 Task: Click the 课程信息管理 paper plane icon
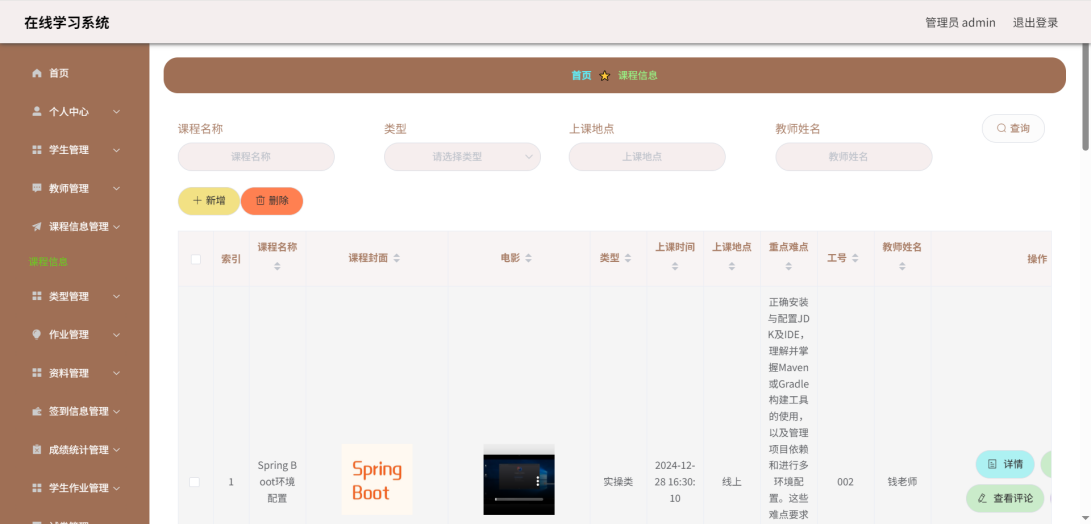click(x=37, y=227)
